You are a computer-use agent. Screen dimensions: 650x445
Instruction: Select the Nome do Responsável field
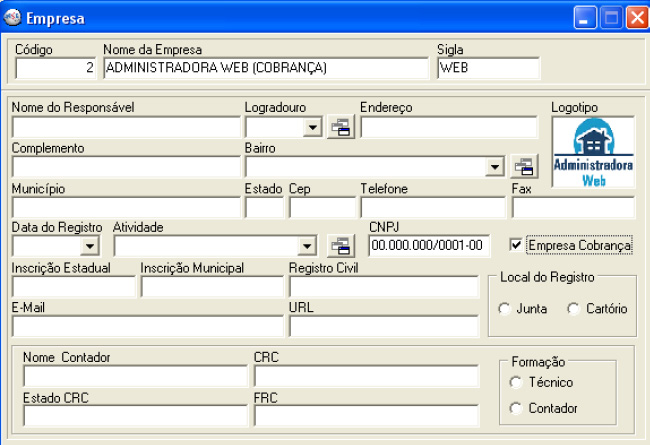coord(126,127)
